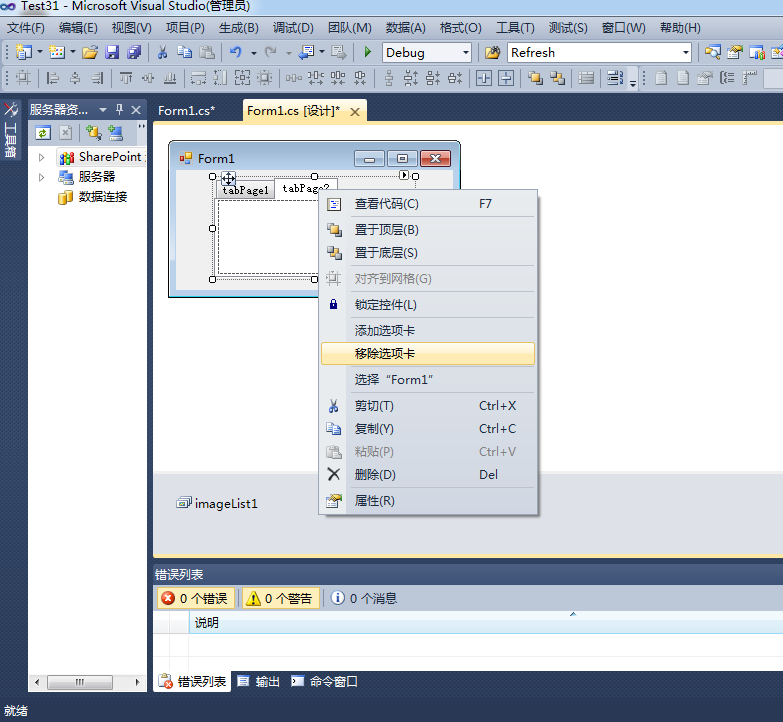Open the Debug configuration dropdown
This screenshot has width=783, height=722.
click(465, 52)
